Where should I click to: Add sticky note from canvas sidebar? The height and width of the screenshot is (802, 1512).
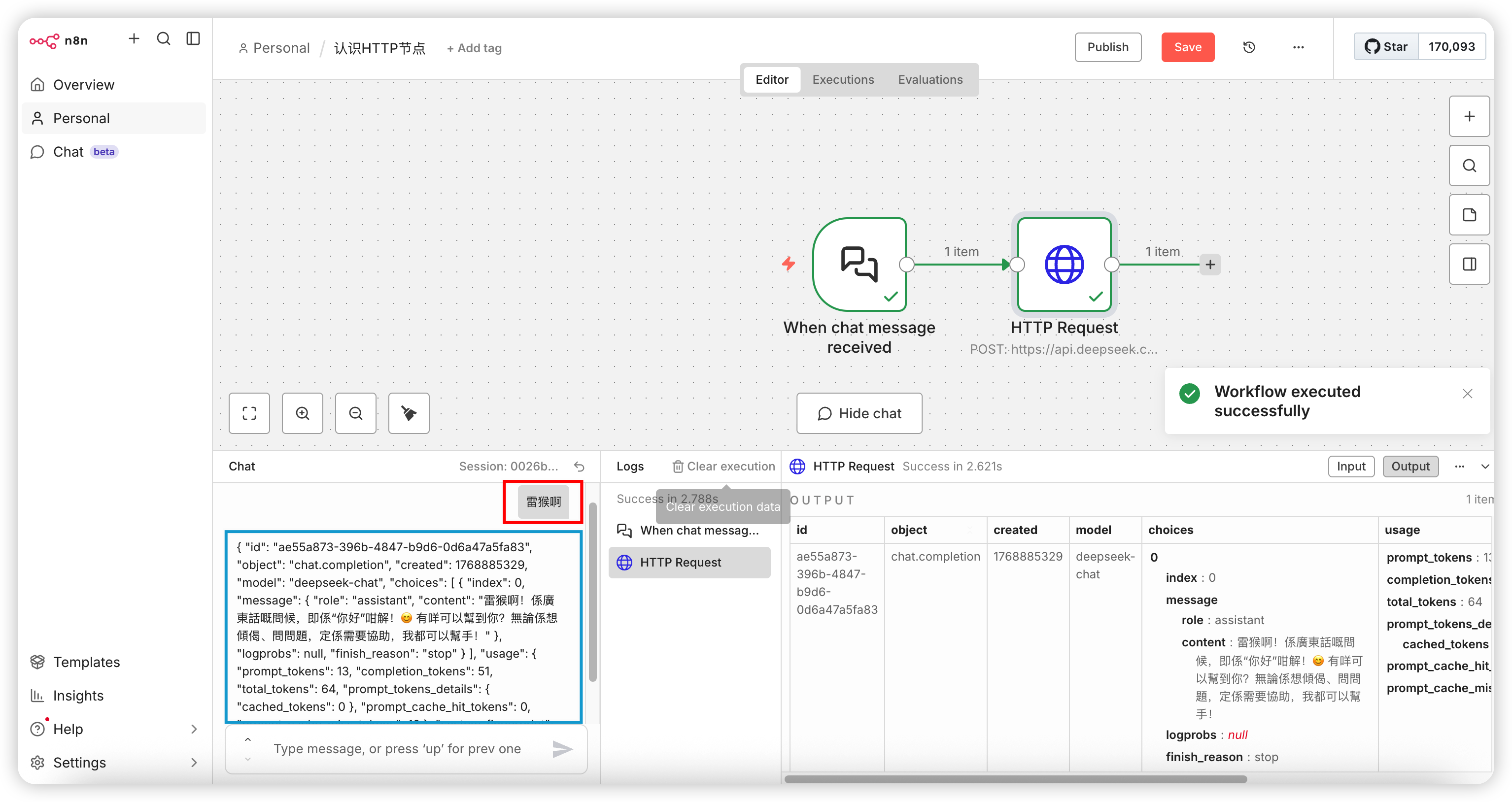click(1469, 215)
